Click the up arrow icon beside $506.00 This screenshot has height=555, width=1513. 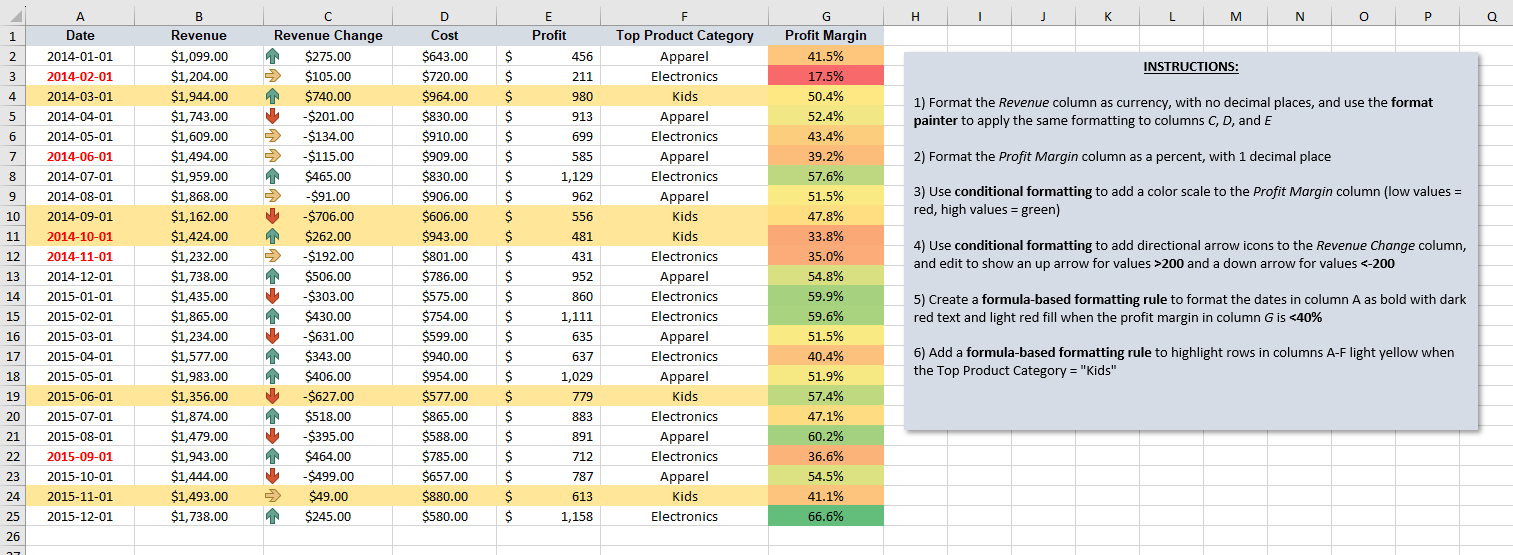click(273, 277)
